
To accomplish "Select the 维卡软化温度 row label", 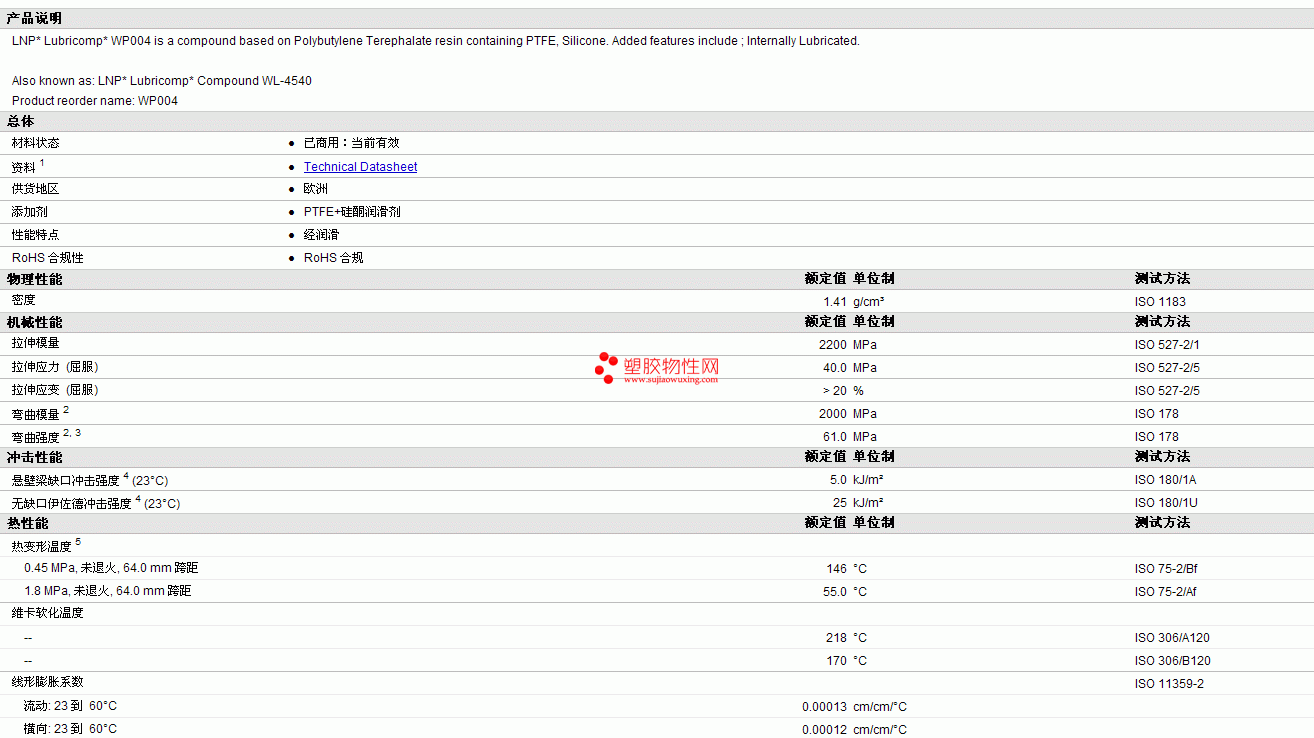I will coord(48,613).
